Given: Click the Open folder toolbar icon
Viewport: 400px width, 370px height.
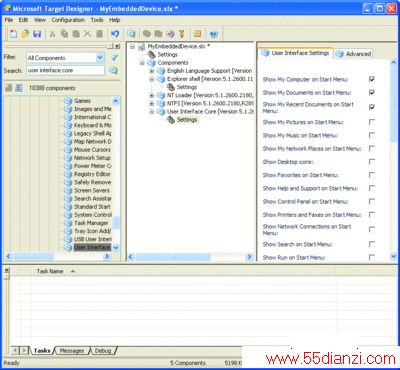Looking at the screenshot, I should (25, 34).
